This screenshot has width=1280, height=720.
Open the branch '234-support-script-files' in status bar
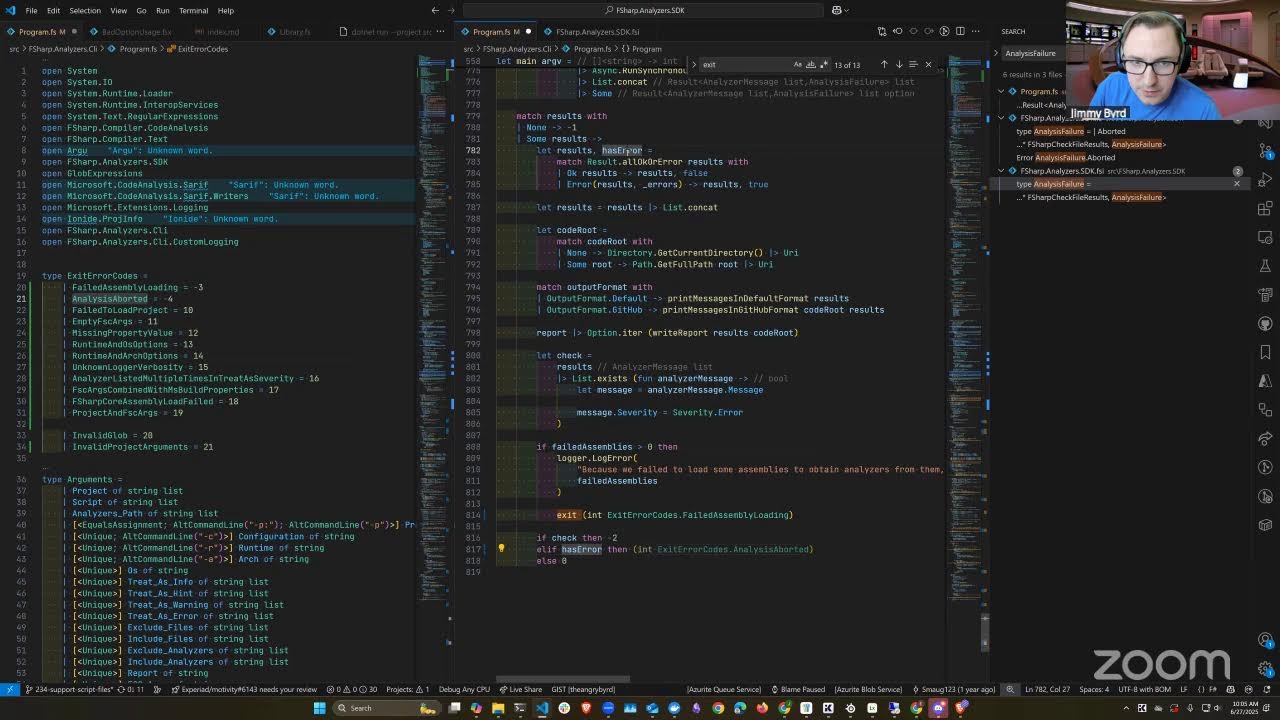[x=69, y=689]
